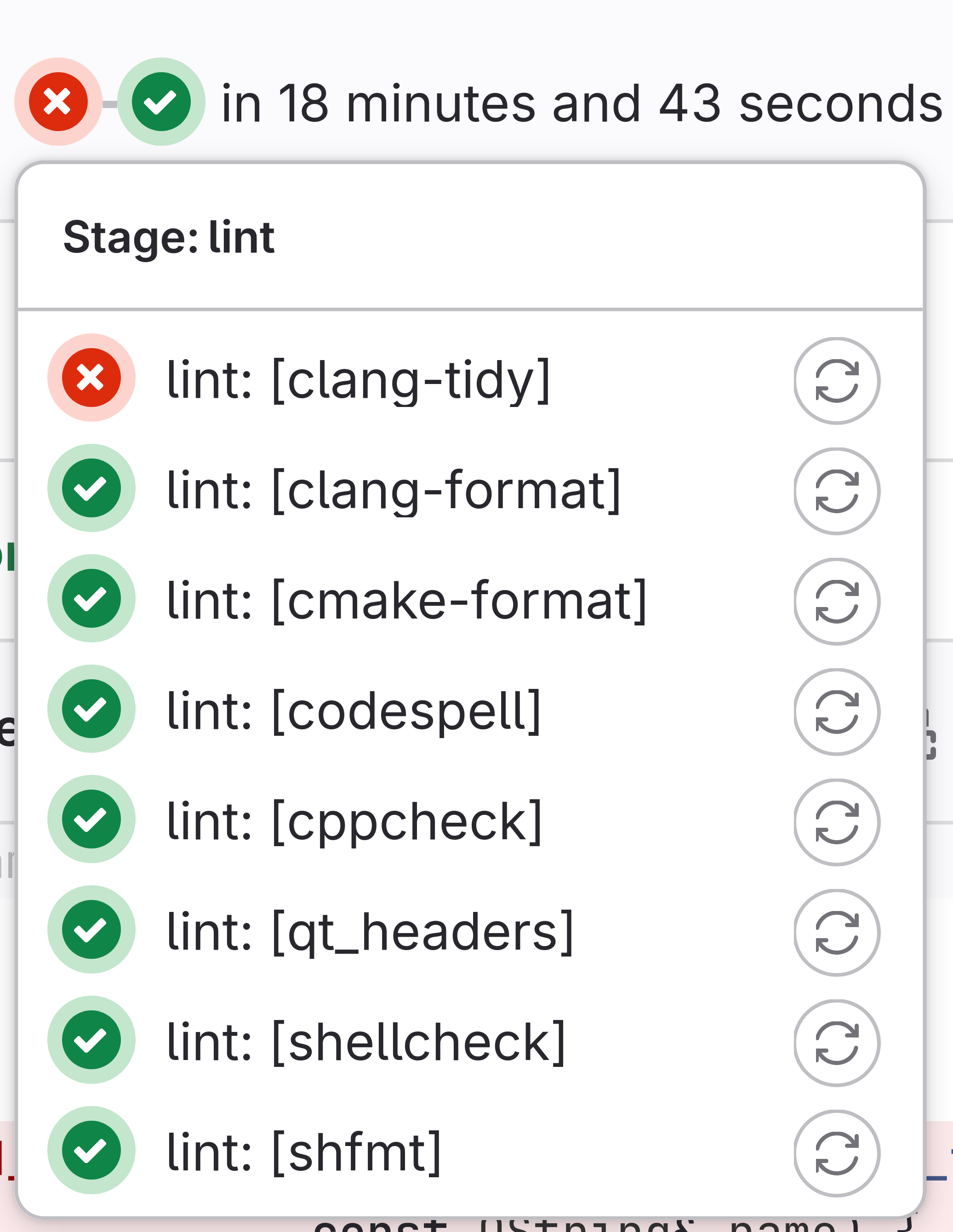This screenshot has width=953, height=1232.
Task: Retry the shellcheck lint job
Action: (x=837, y=1043)
